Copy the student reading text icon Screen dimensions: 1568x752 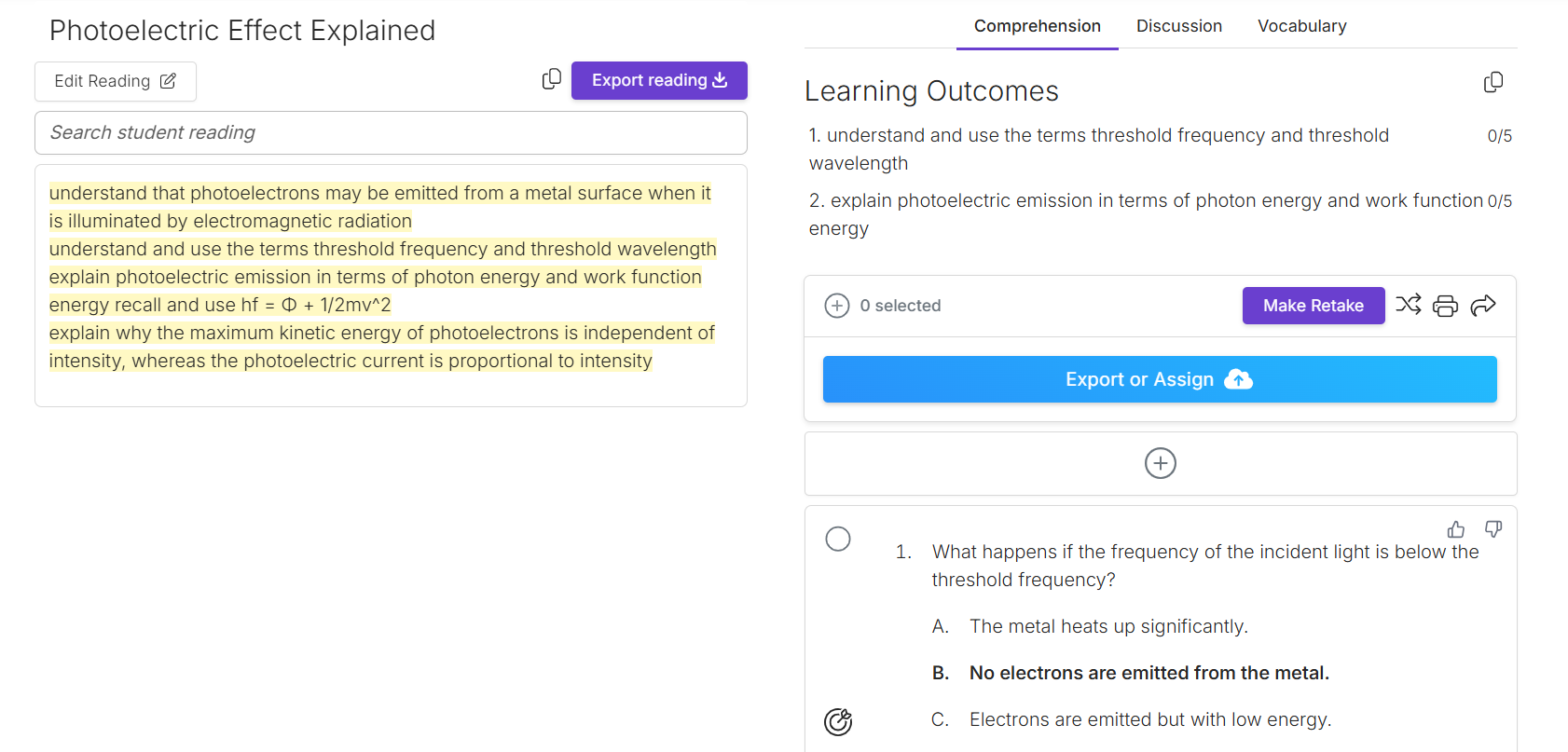click(x=552, y=80)
